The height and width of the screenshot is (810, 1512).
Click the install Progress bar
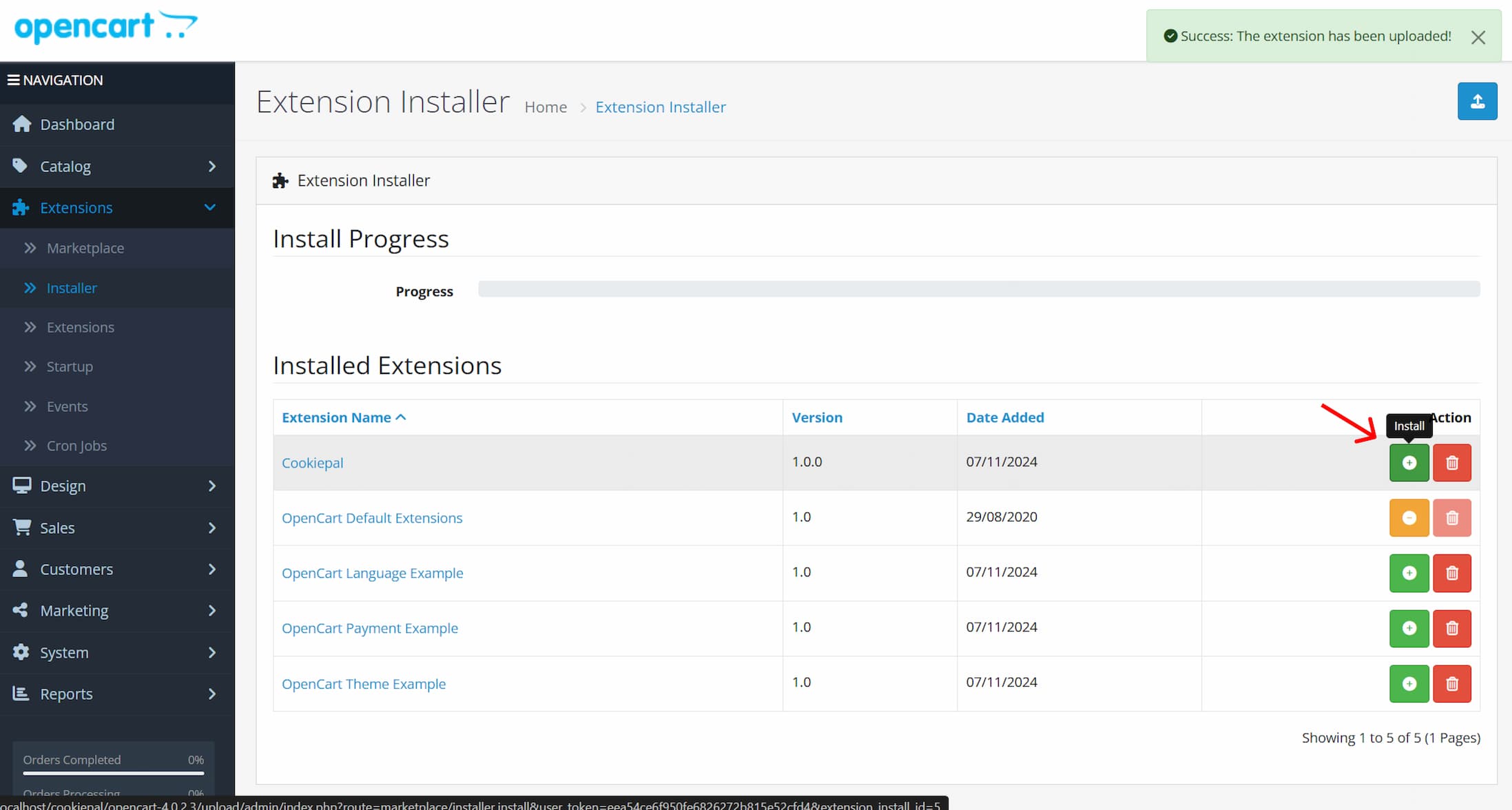point(978,289)
